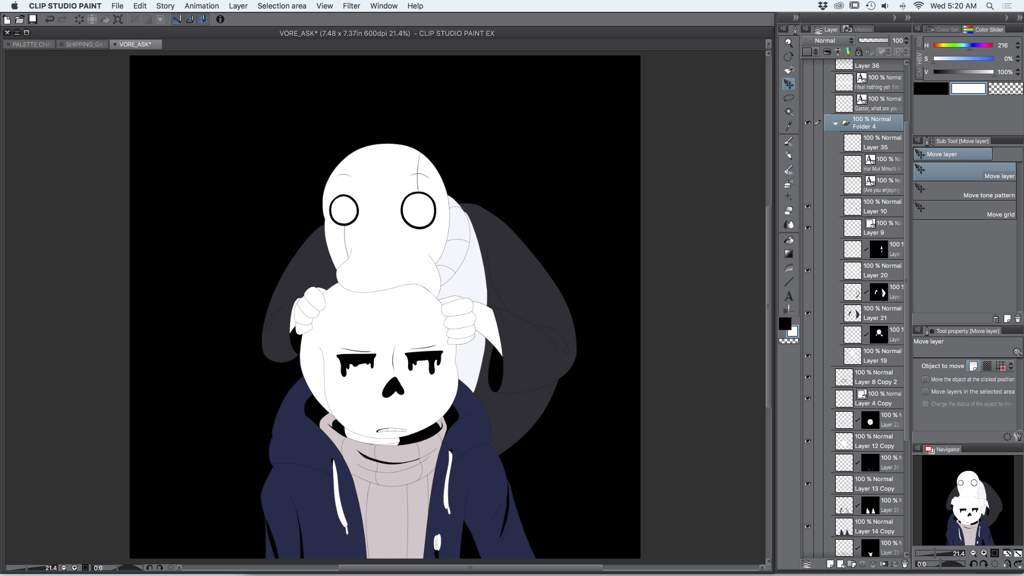Viewport: 1024px width, 576px height.
Task: Click the Undo arrow icon
Action: coord(50,20)
